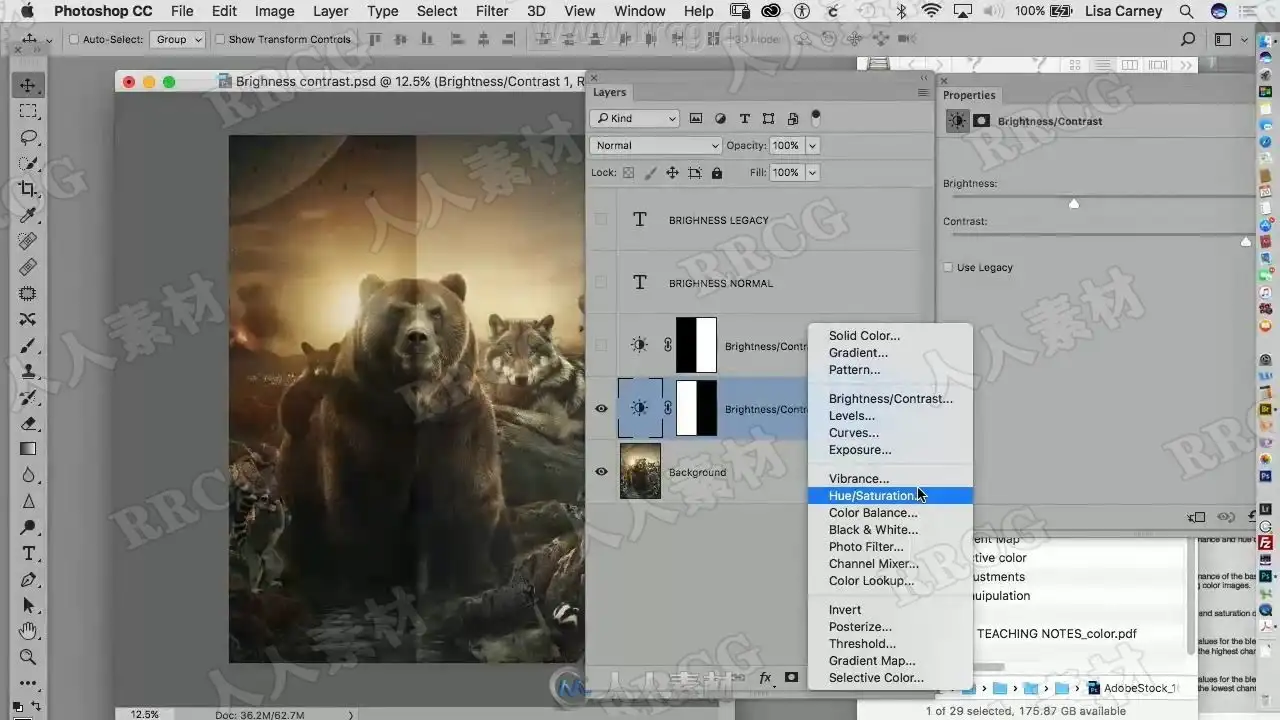Enable the Use Legacy checkbox
Screen dimensions: 1280x720
948,268
